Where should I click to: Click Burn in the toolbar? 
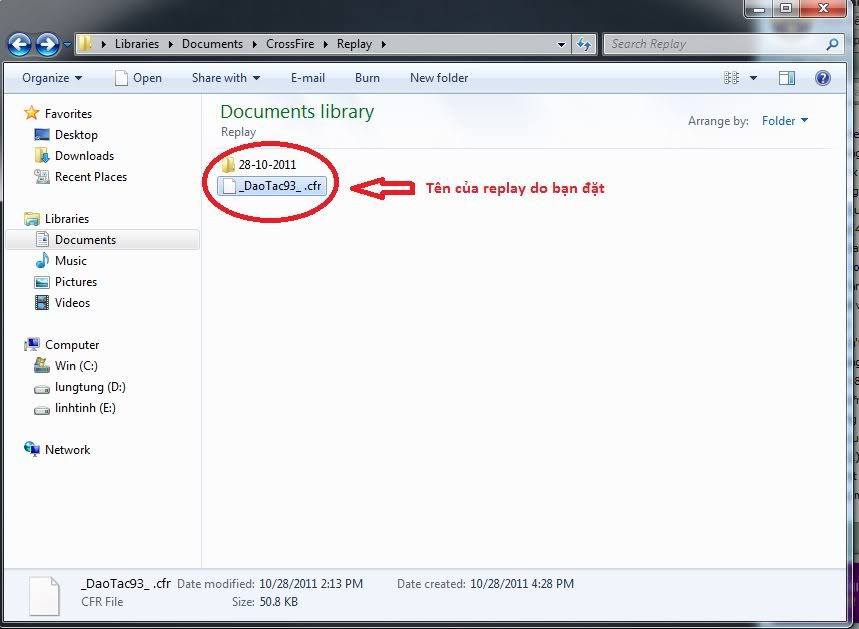tap(367, 78)
